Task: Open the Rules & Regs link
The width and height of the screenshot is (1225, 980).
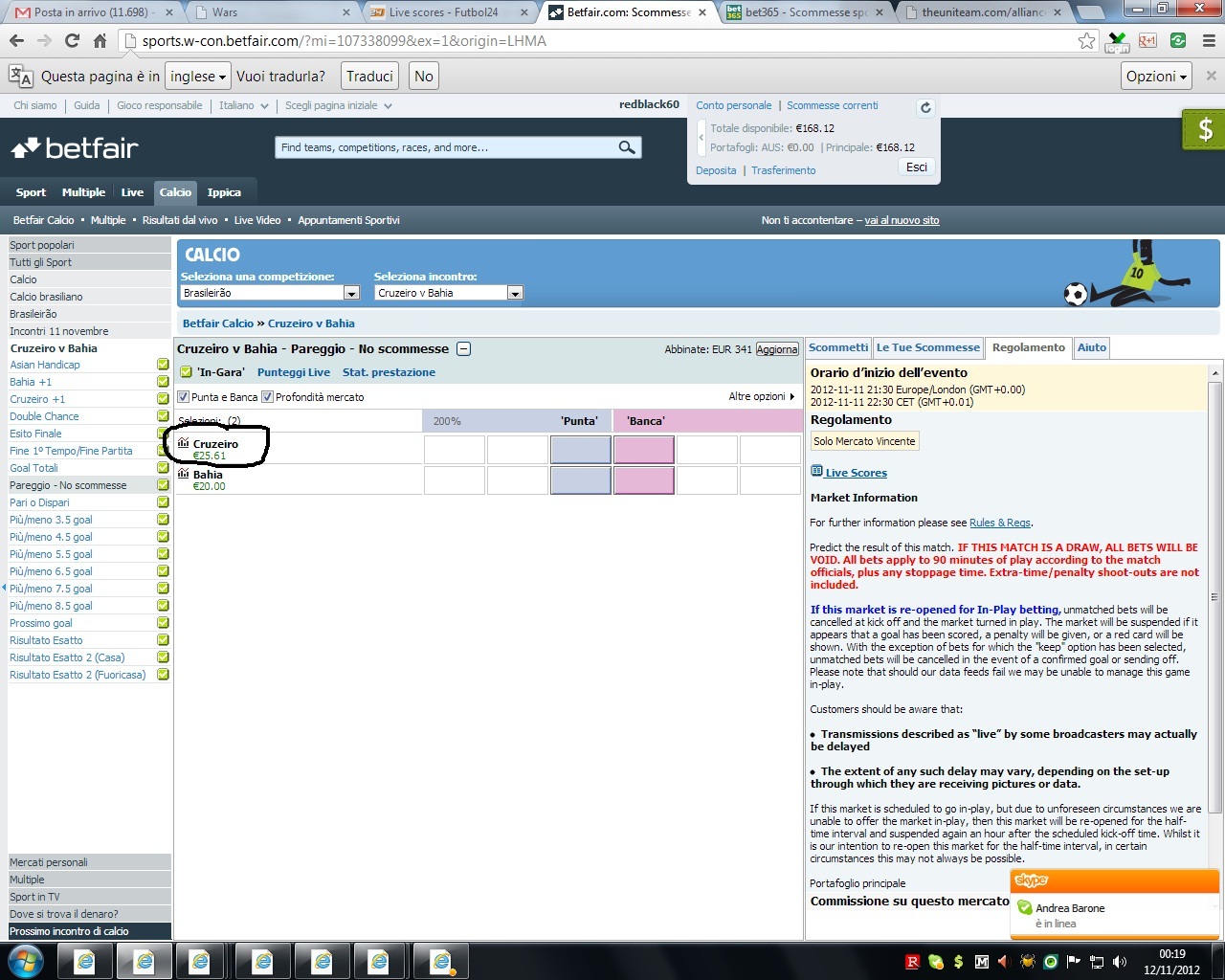Action: pos(1000,523)
